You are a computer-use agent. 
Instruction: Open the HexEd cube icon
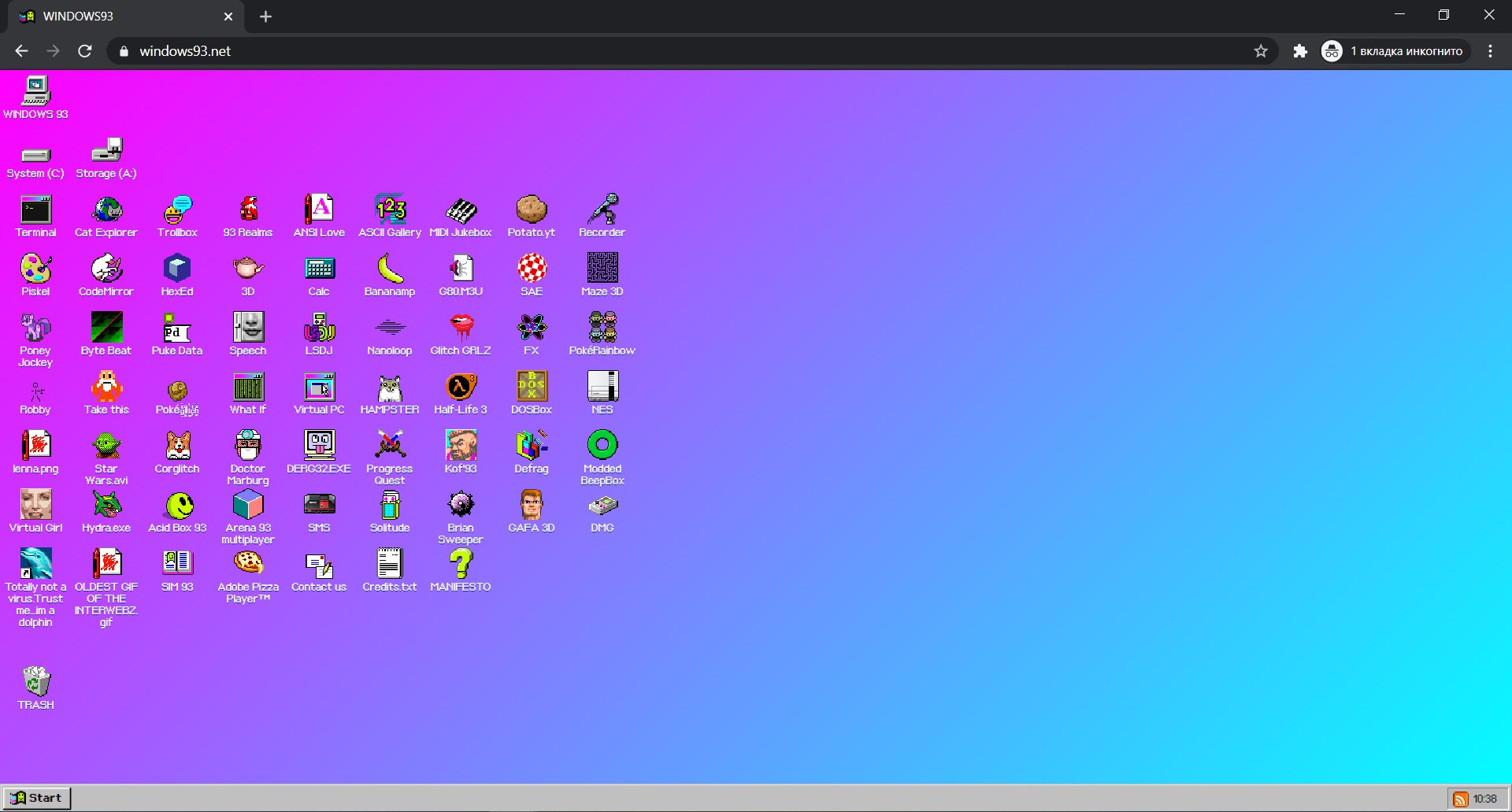pos(177,275)
